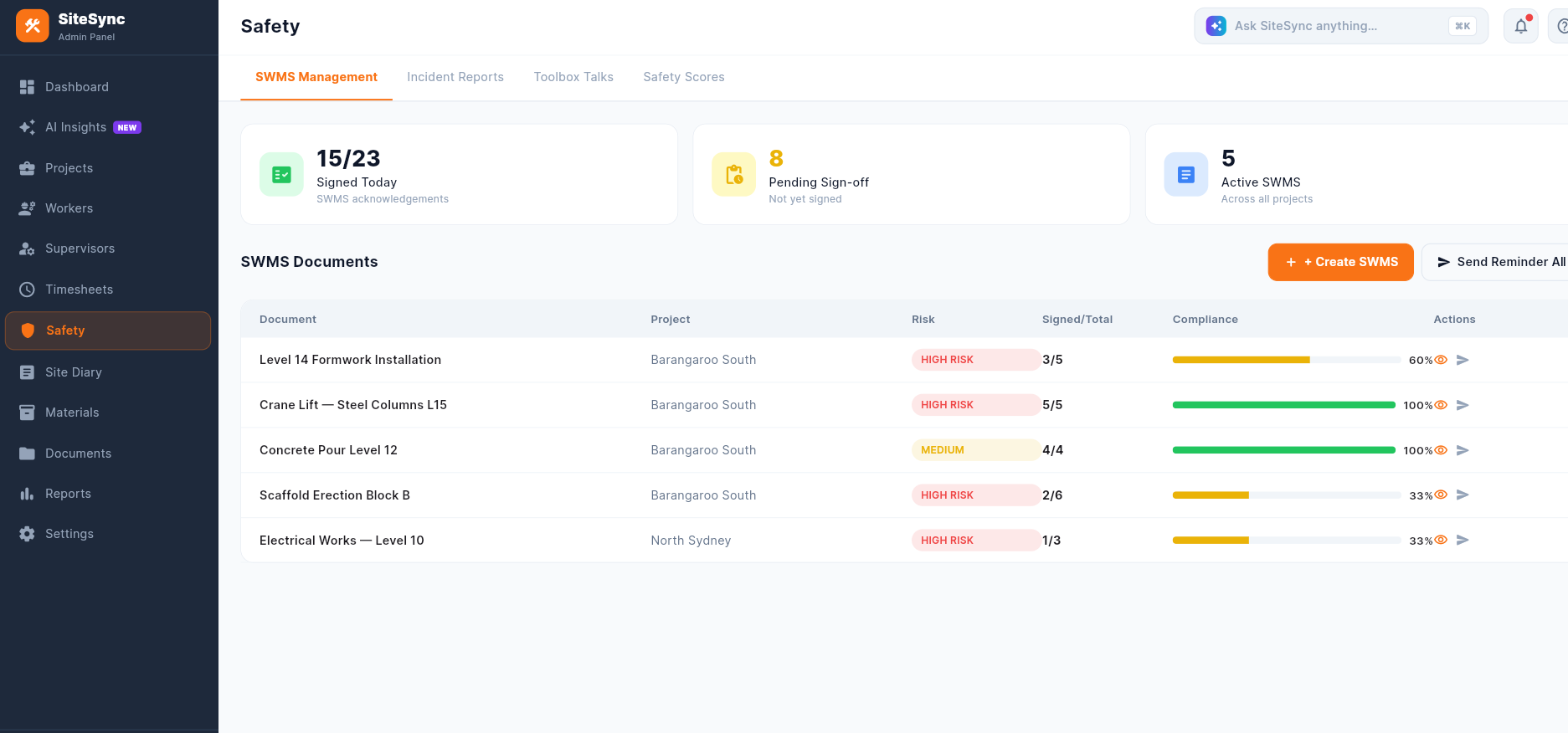The image size is (1568, 733).
Task: Click Level 14 Formwork Installation document name
Action: [350, 360]
